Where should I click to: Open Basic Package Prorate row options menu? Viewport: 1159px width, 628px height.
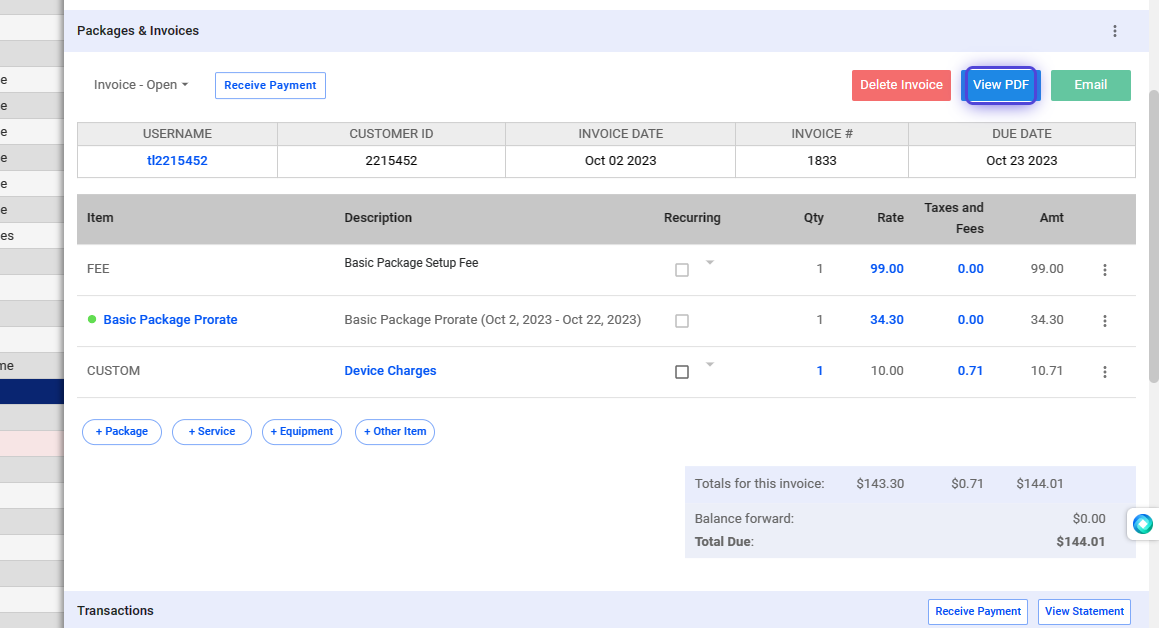coord(1105,321)
